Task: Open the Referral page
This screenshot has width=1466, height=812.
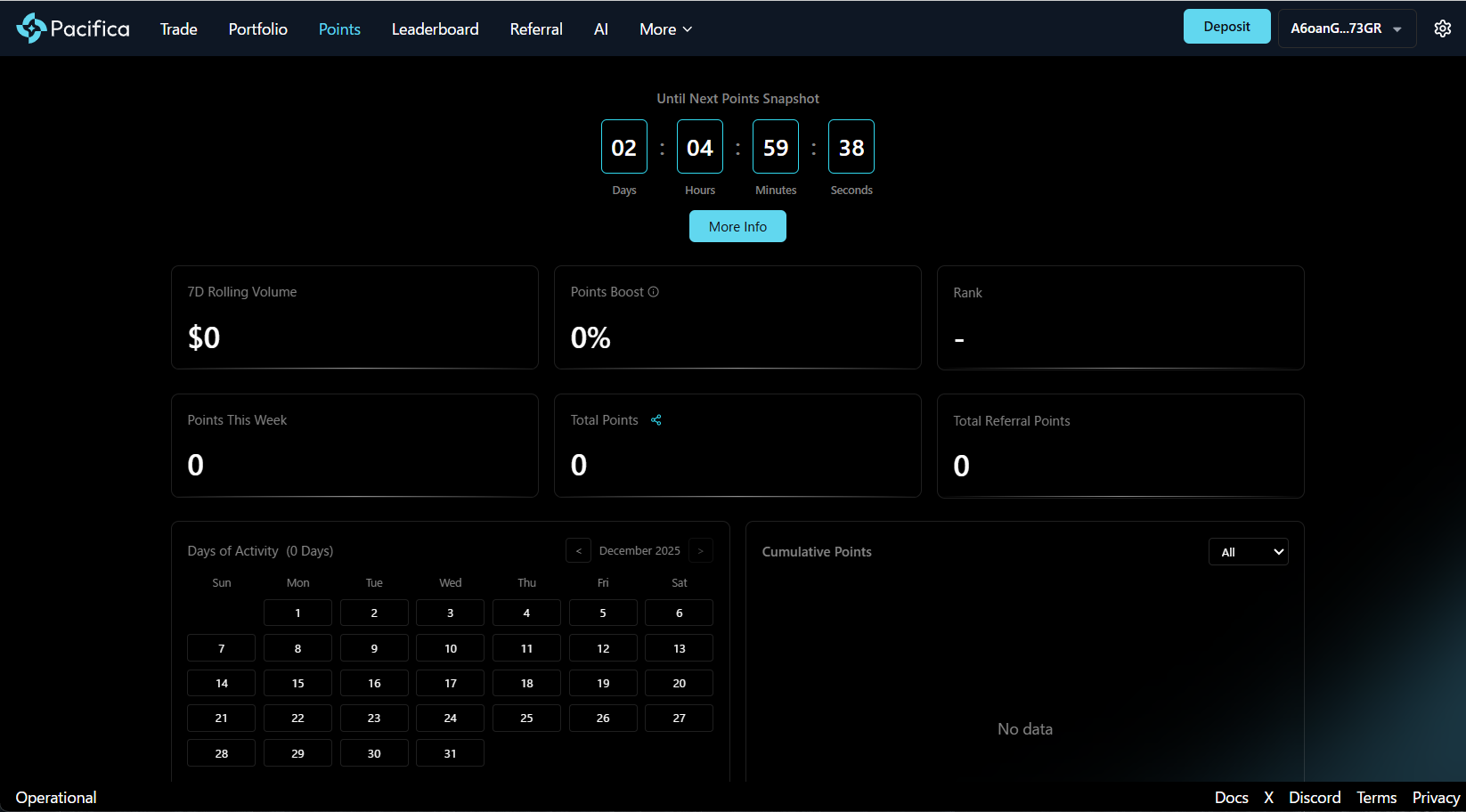Action: coord(535,29)
